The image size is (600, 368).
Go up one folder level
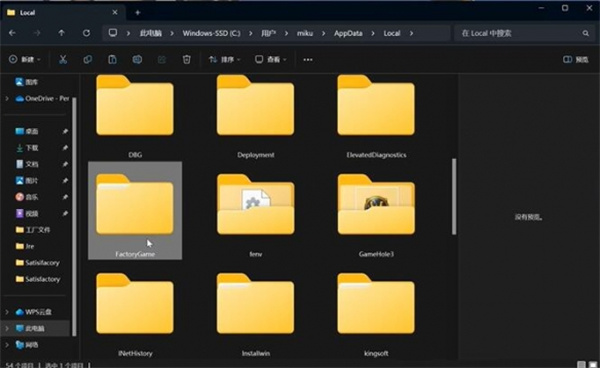(62, 33)
